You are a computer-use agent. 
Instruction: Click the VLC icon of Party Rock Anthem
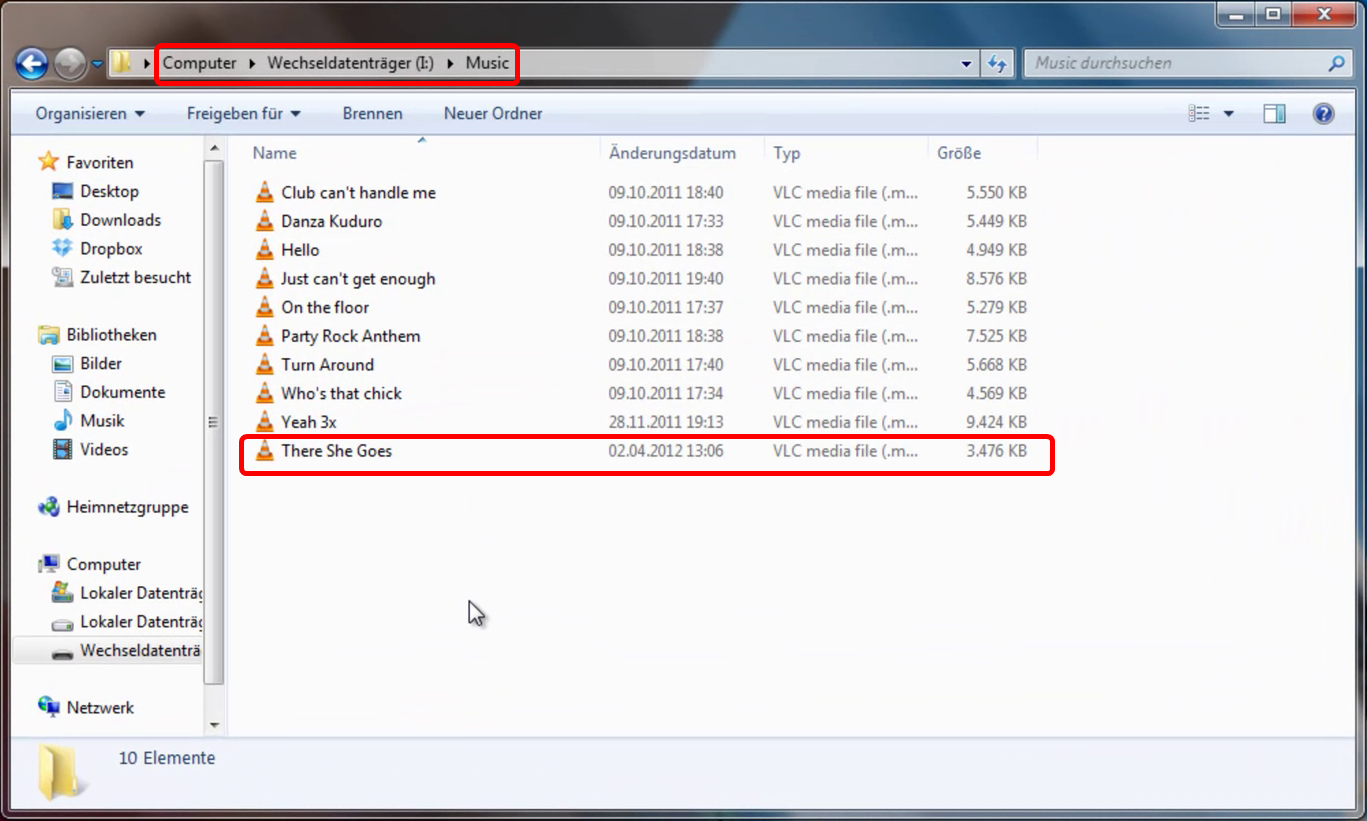[x=264, y=336]
